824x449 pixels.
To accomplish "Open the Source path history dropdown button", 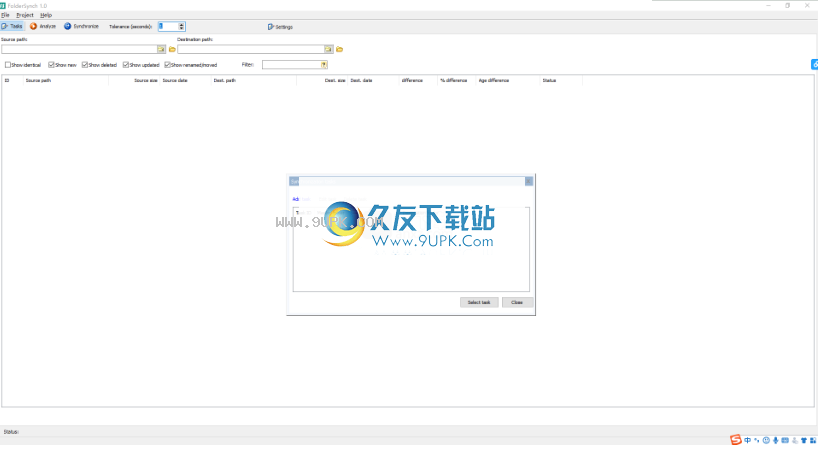I will point(161,49).
